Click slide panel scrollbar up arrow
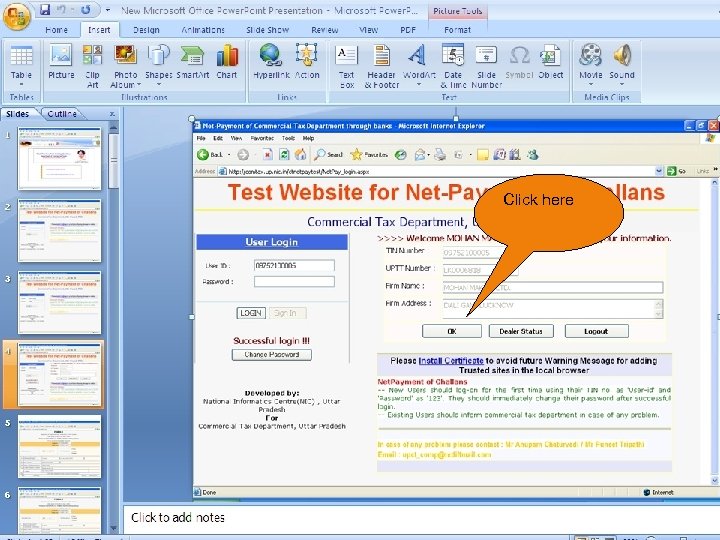720x540 pixels. coord(113,128)
